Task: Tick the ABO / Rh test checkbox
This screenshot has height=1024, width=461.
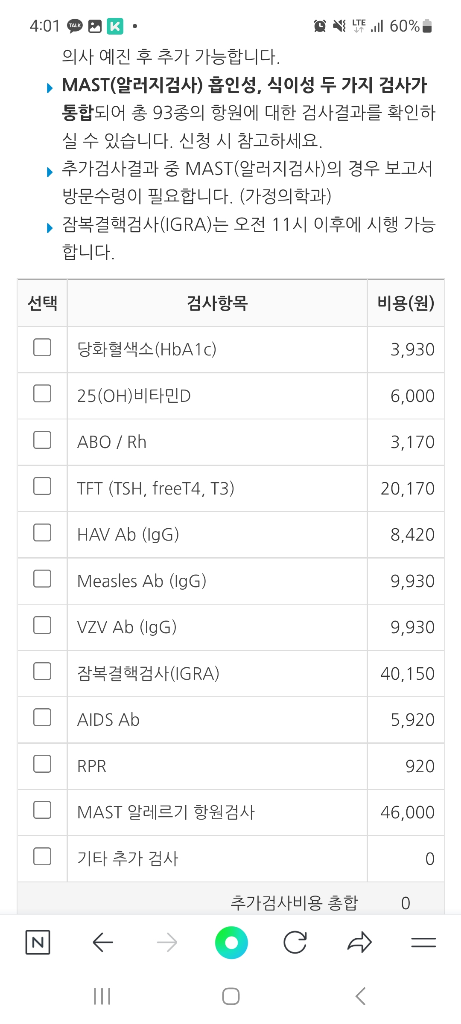Action: [x=42, y=440]
